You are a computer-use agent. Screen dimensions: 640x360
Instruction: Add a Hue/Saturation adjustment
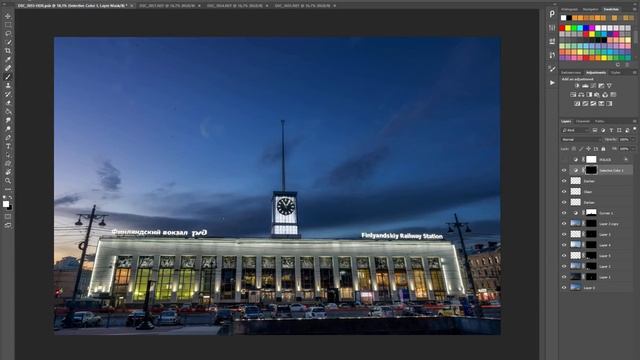pos(573,95)
